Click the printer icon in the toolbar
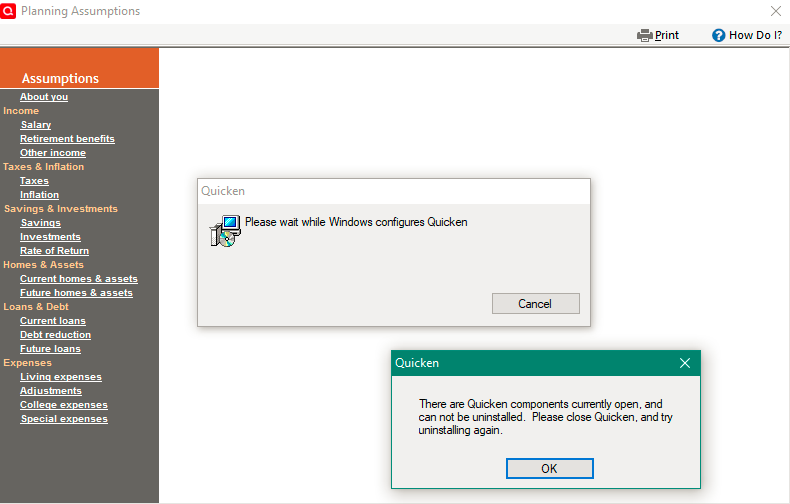 tap(644, 35)
